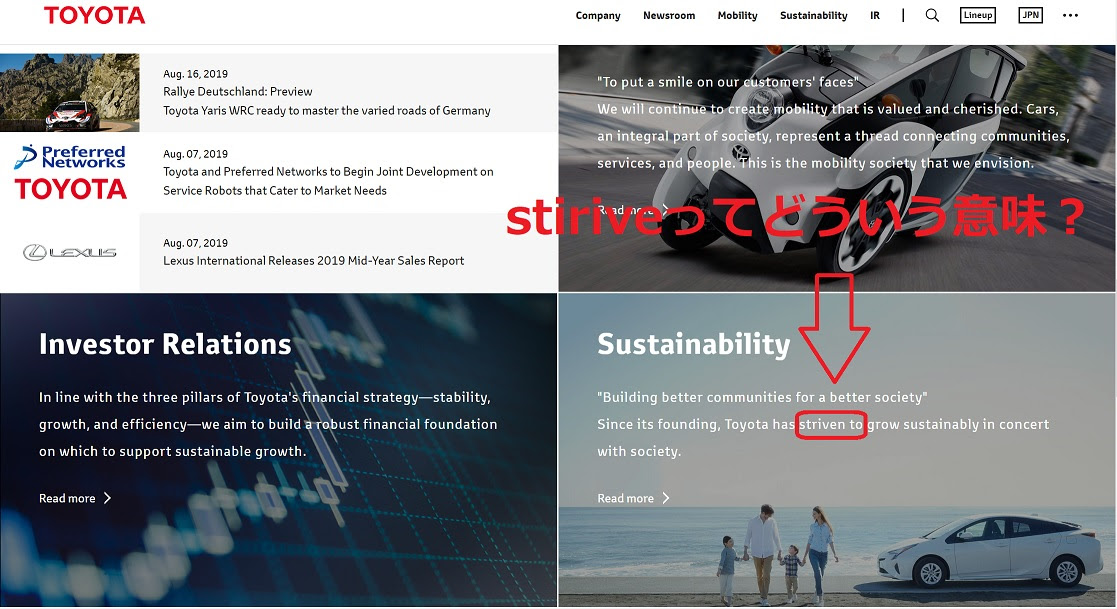Click the Lineup boxed button
Image resolution: width=1117 pixels, height=609 pixels.
(x=977, y=15)
